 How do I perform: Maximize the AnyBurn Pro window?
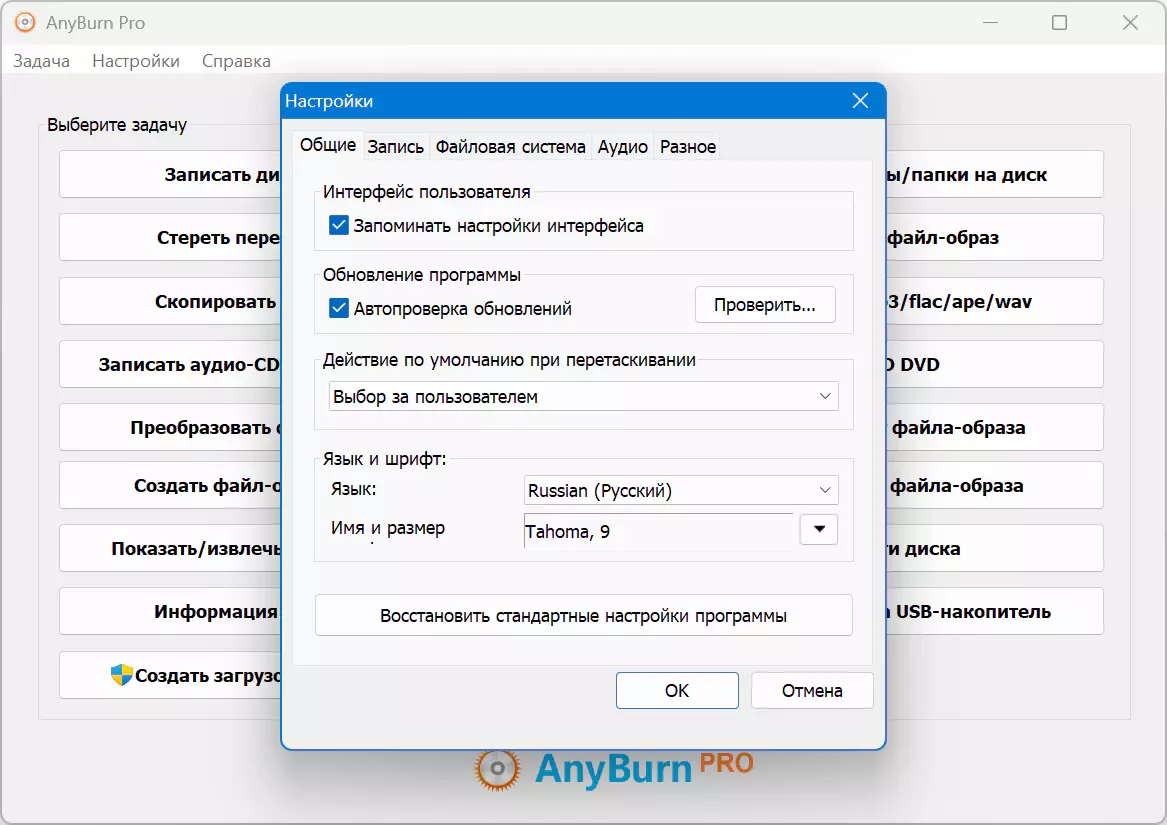[x=1059, y=23]
